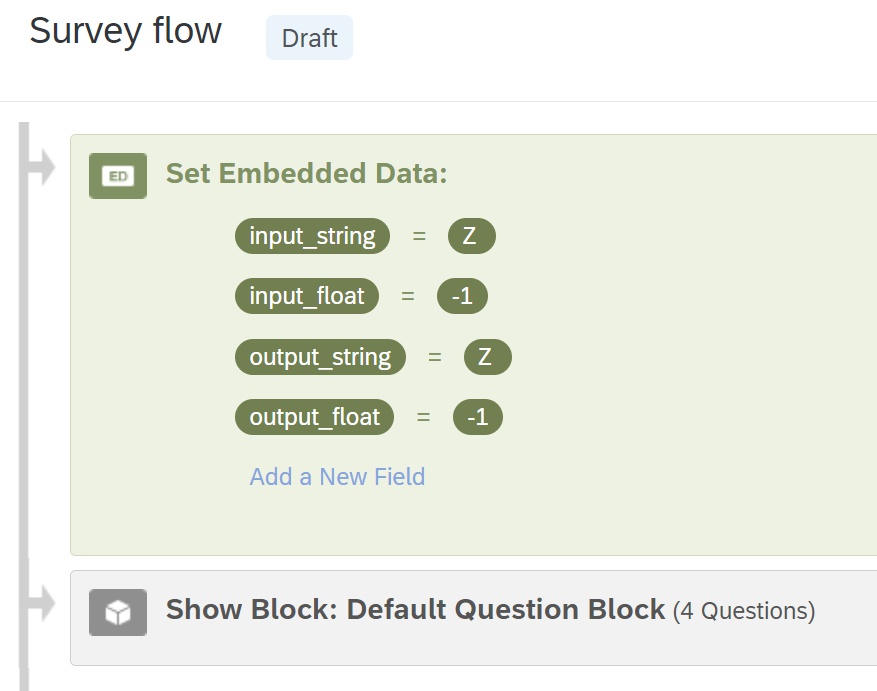
Task: Click the equals sign beside input_string
Action: [419, 237]
